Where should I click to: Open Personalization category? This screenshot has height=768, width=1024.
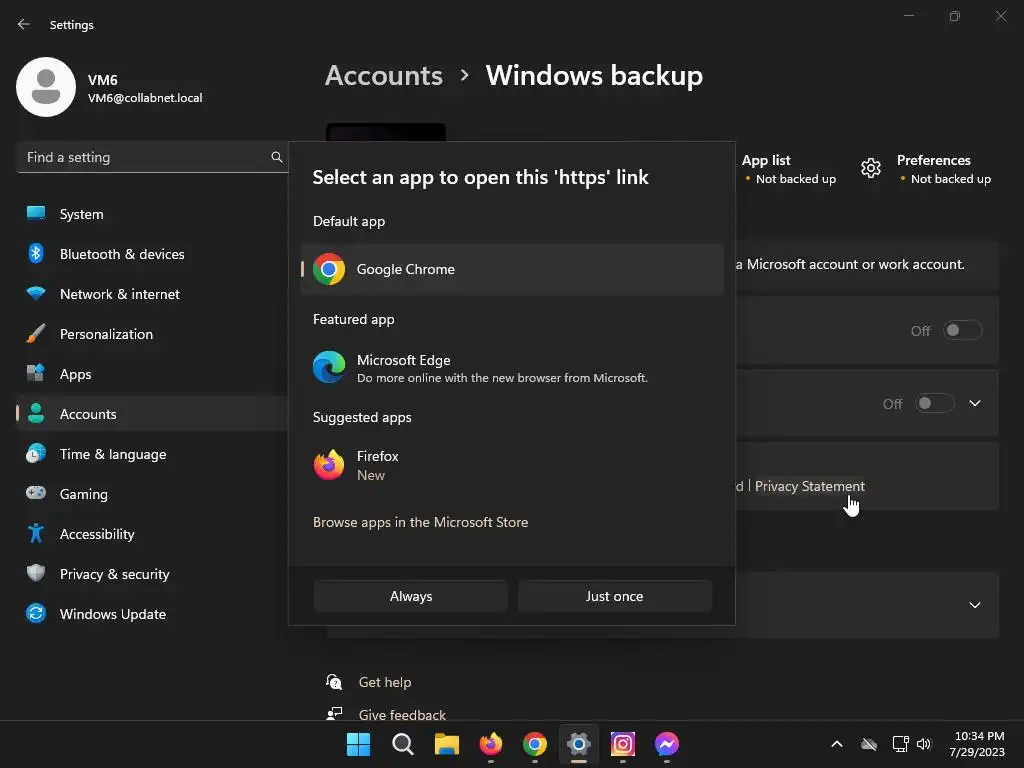click(x=152, y=334)
